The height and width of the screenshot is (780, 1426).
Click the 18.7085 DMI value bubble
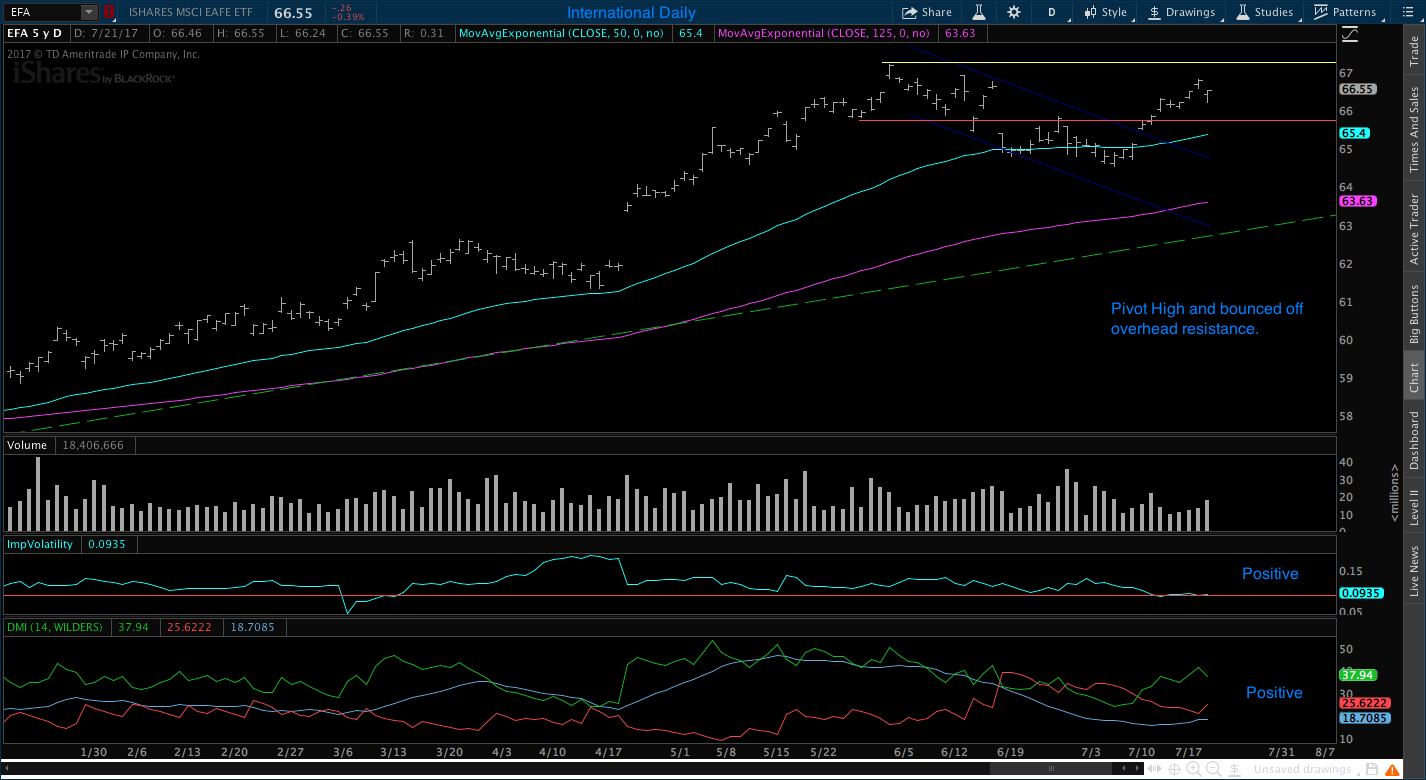tap(1364, 717)
